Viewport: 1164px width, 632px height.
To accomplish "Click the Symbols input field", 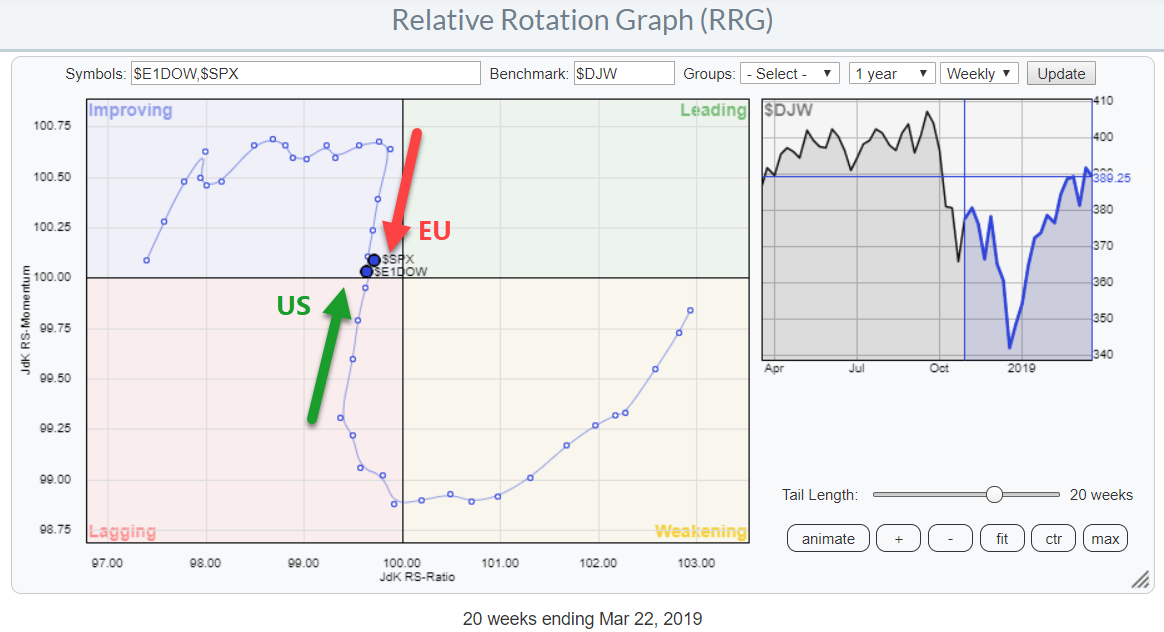I will pos(306,74).
